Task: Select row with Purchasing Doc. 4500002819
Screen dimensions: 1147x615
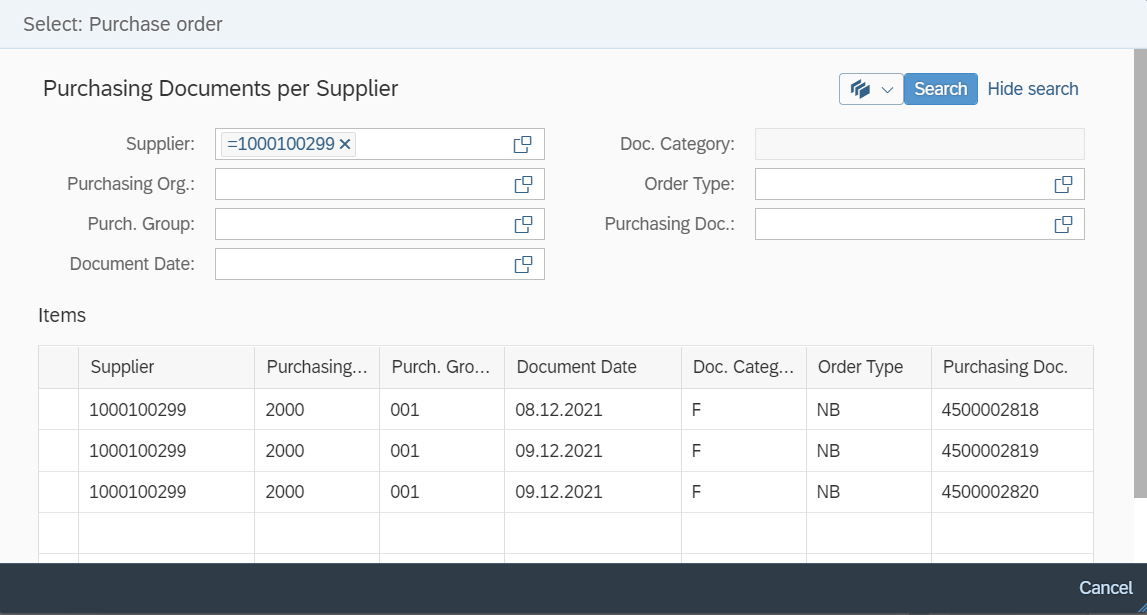Action: click(x=58, y=451)
